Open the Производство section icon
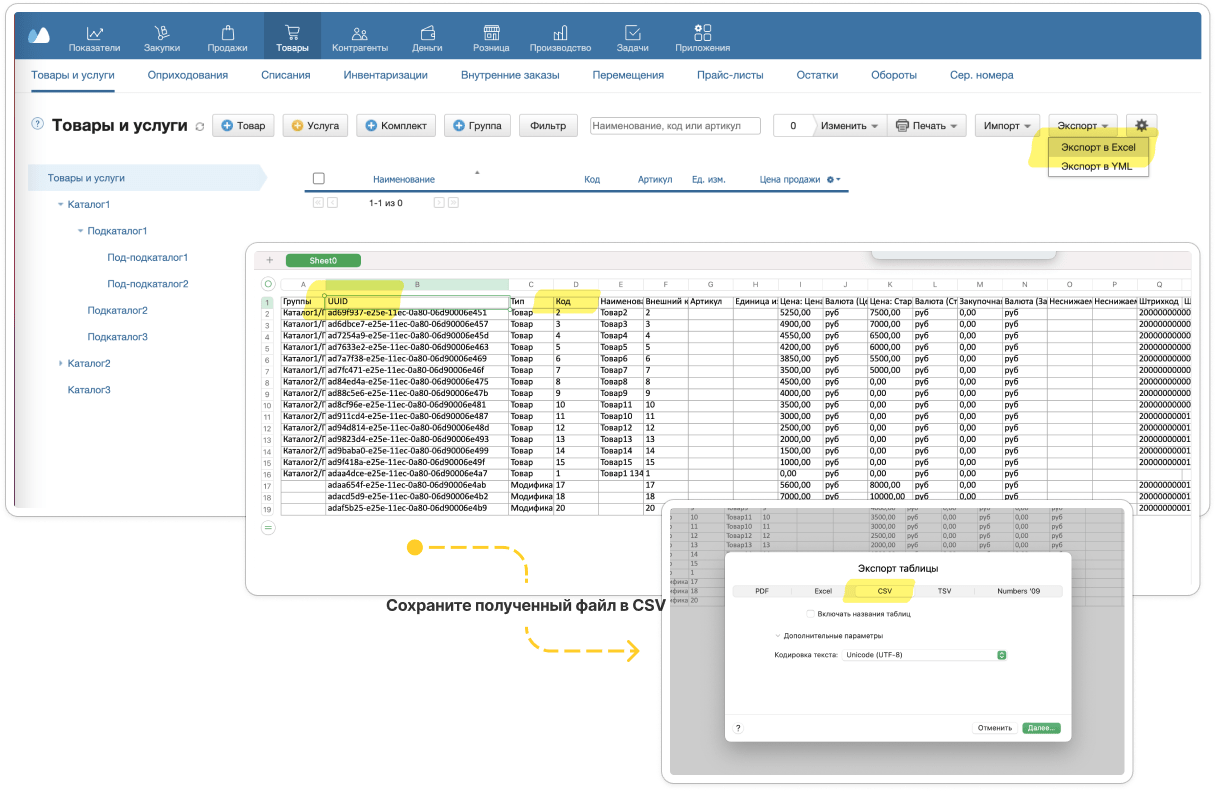This screenshot has height=791, width=1216. (x=560, y=38)
